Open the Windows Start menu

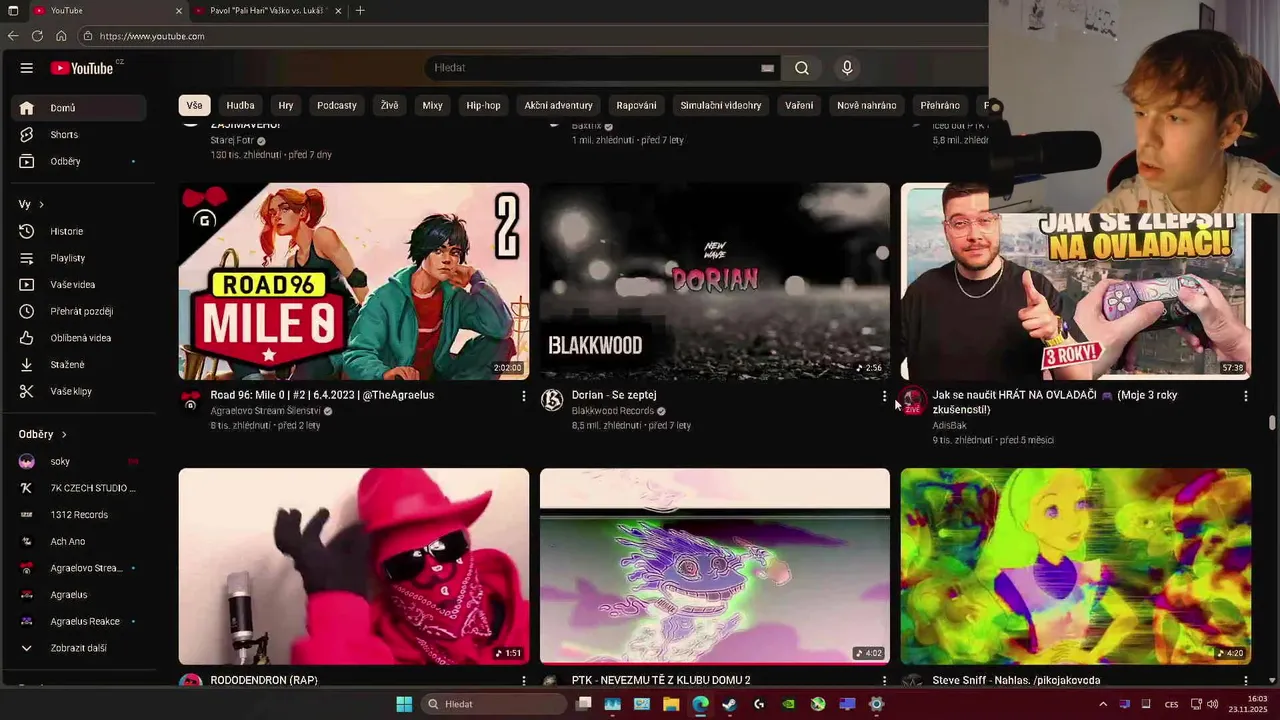404,704
